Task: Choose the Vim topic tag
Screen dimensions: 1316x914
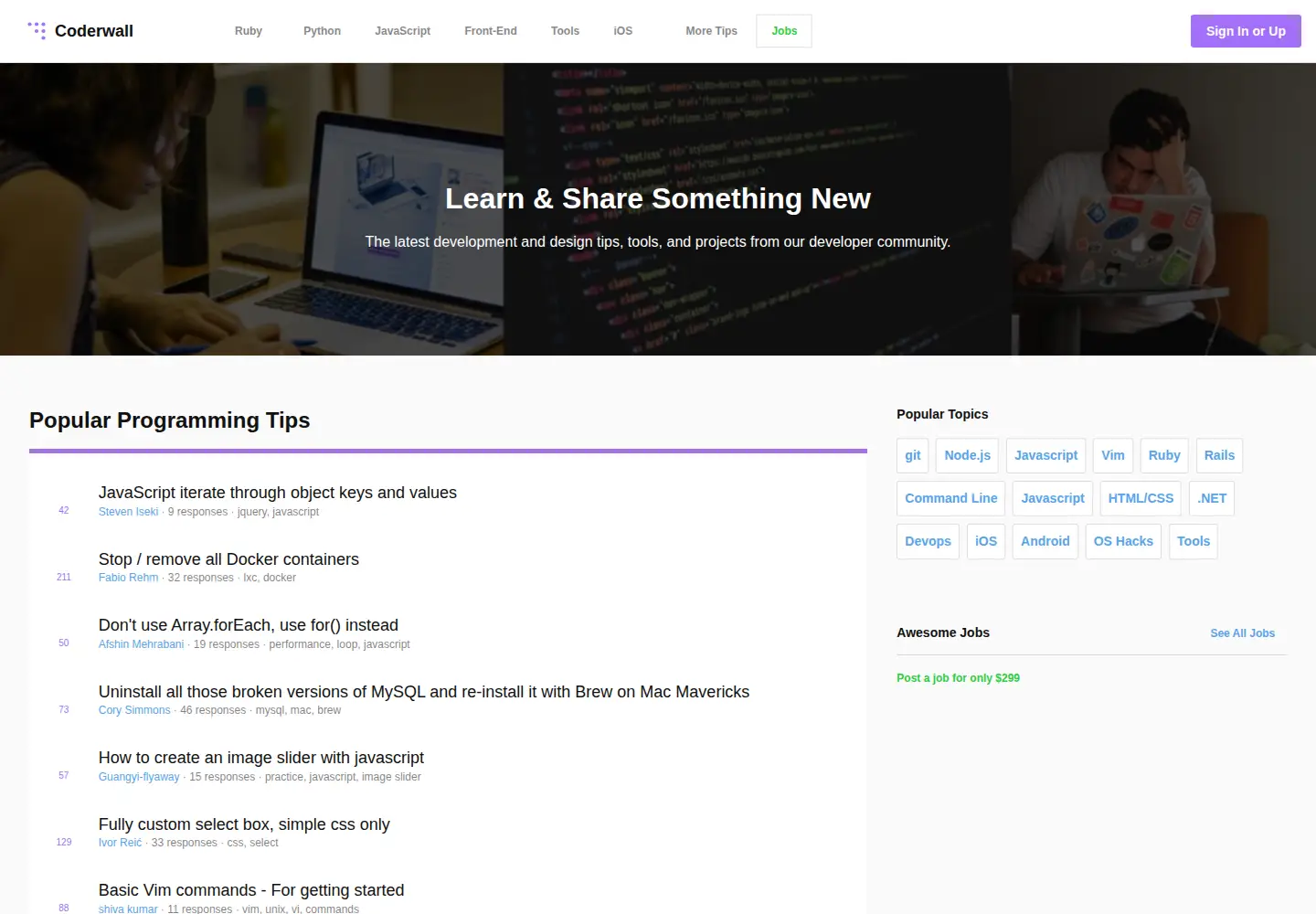Action: [1113, 455]
